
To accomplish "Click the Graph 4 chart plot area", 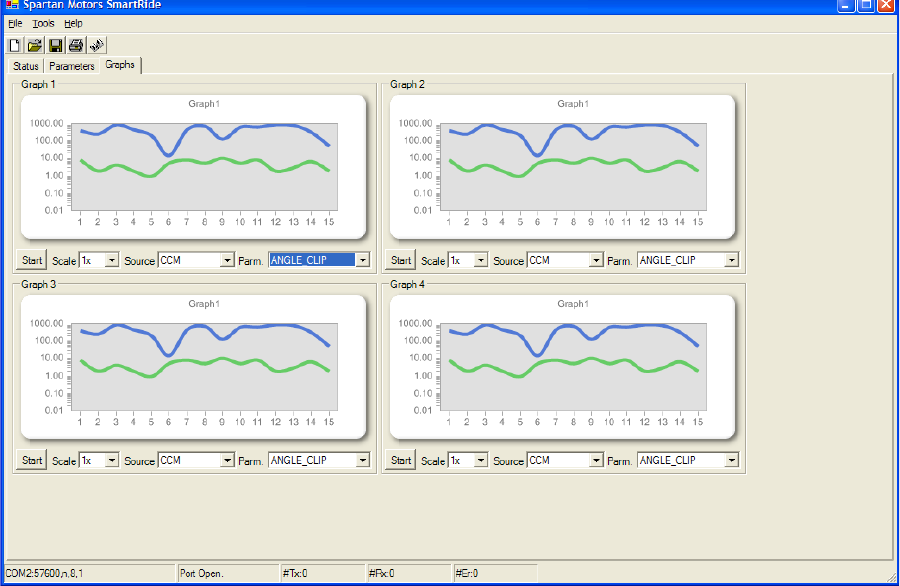I will [x=573, y=367].
